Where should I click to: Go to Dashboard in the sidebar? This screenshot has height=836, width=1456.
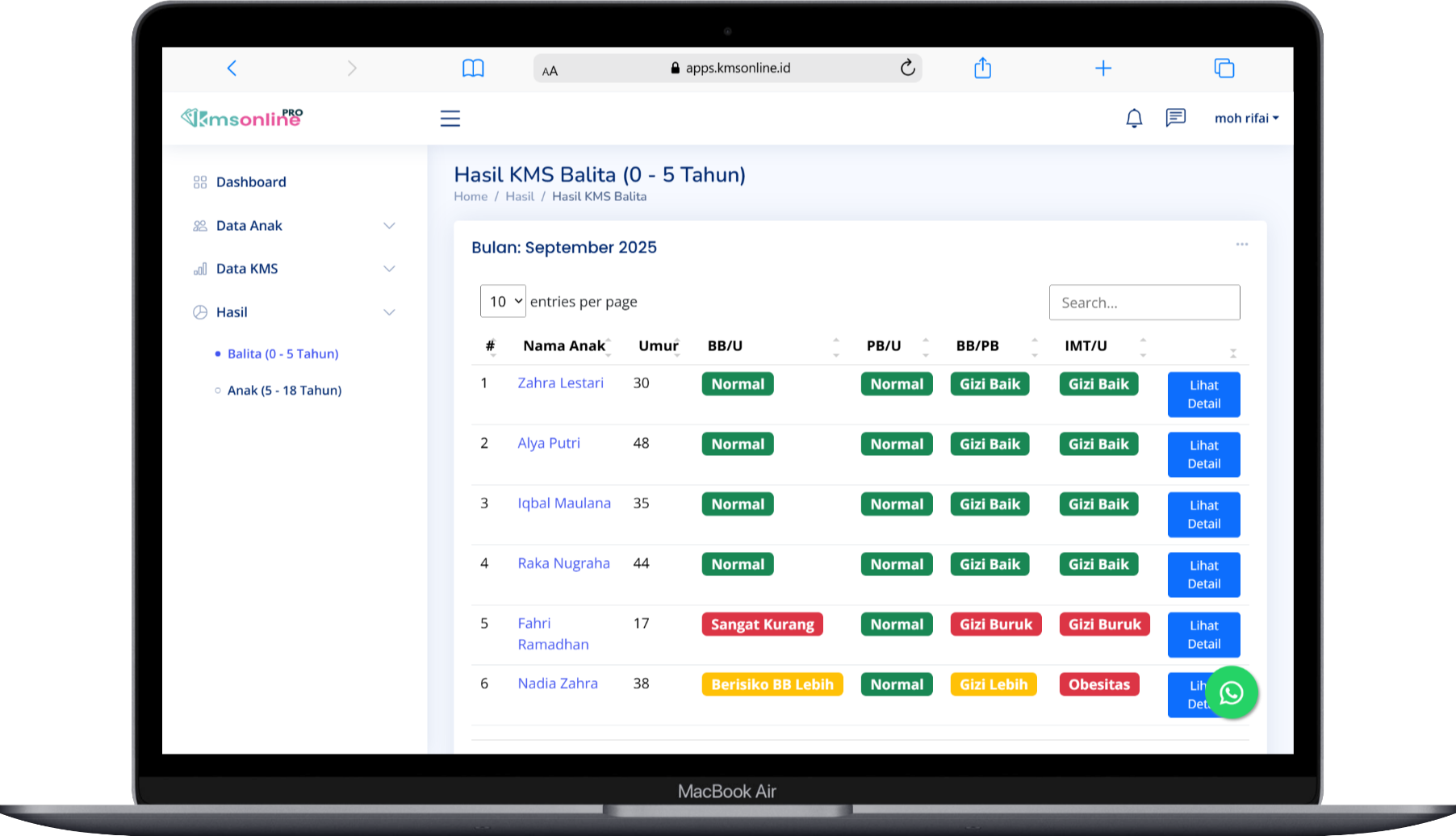pos(250,182)
